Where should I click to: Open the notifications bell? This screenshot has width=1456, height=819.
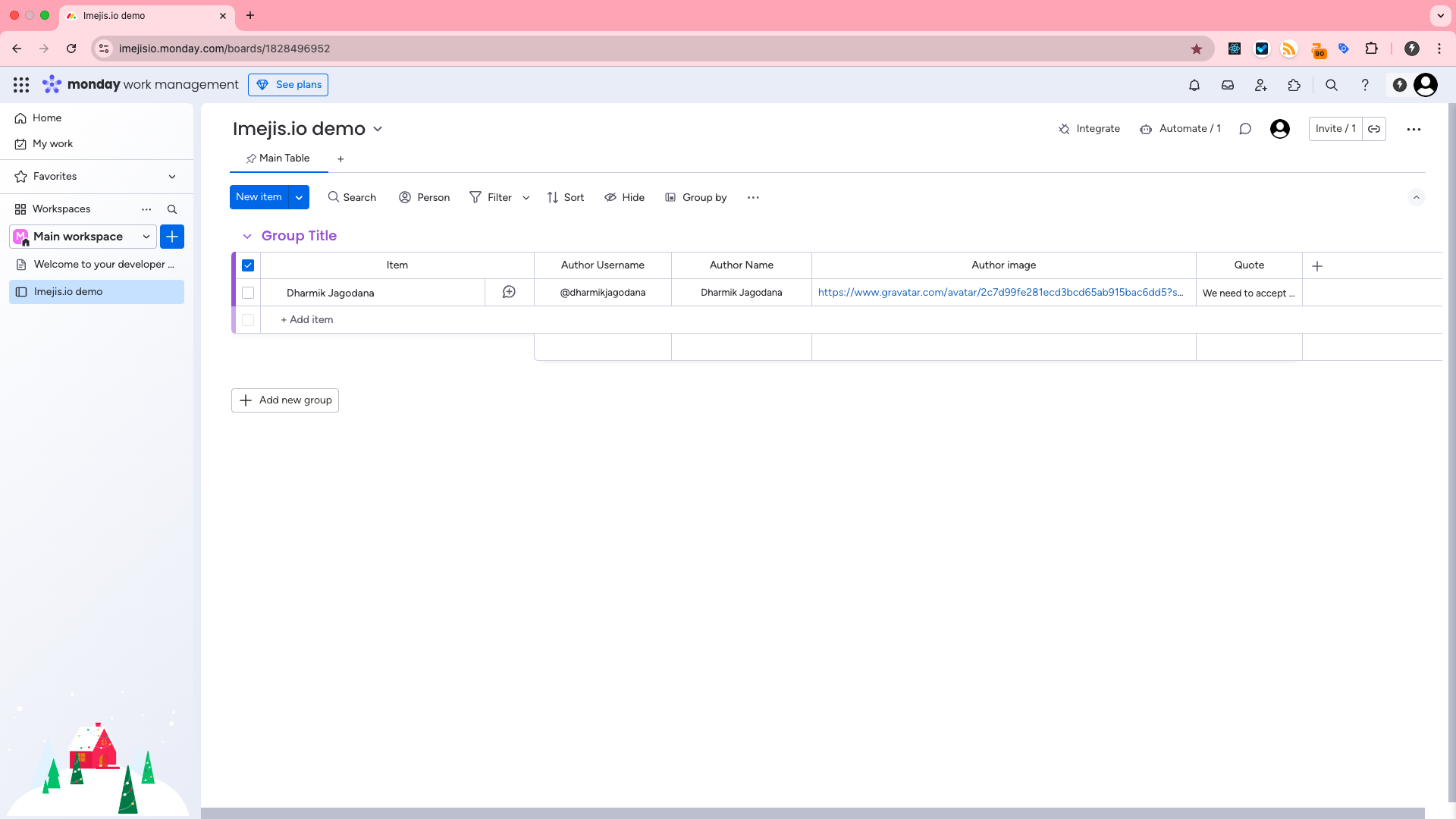pyautogui.click(x=1194, y=85)
